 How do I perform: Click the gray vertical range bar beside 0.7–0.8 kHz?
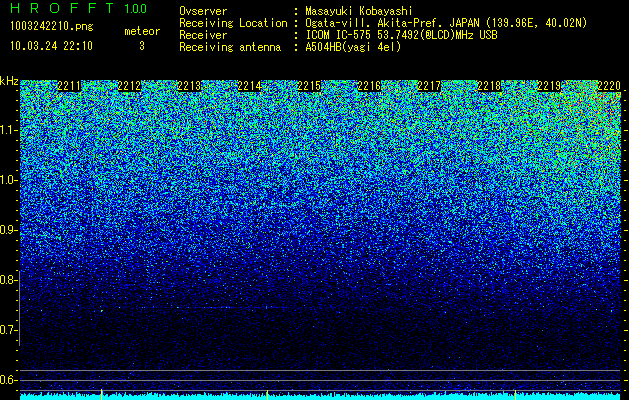19,308
